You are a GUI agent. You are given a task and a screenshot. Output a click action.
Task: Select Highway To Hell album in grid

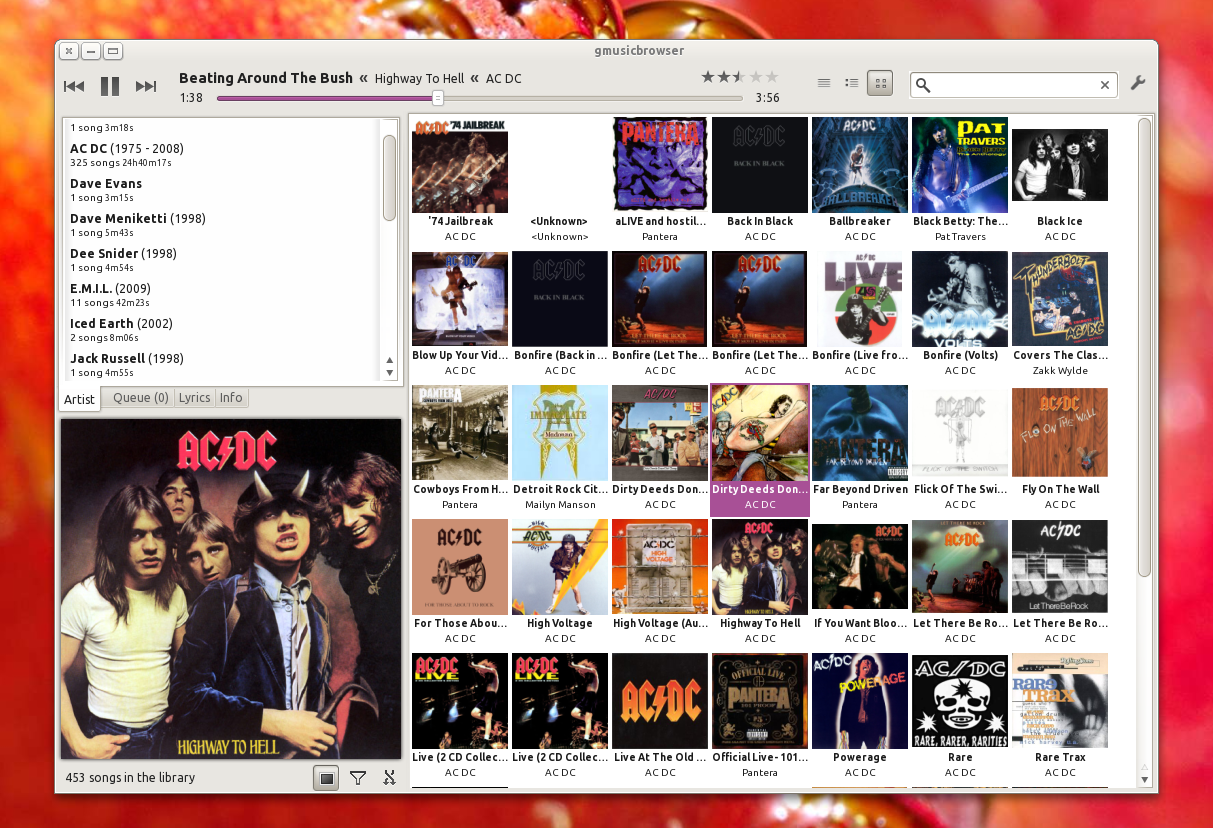coord(760,582)
